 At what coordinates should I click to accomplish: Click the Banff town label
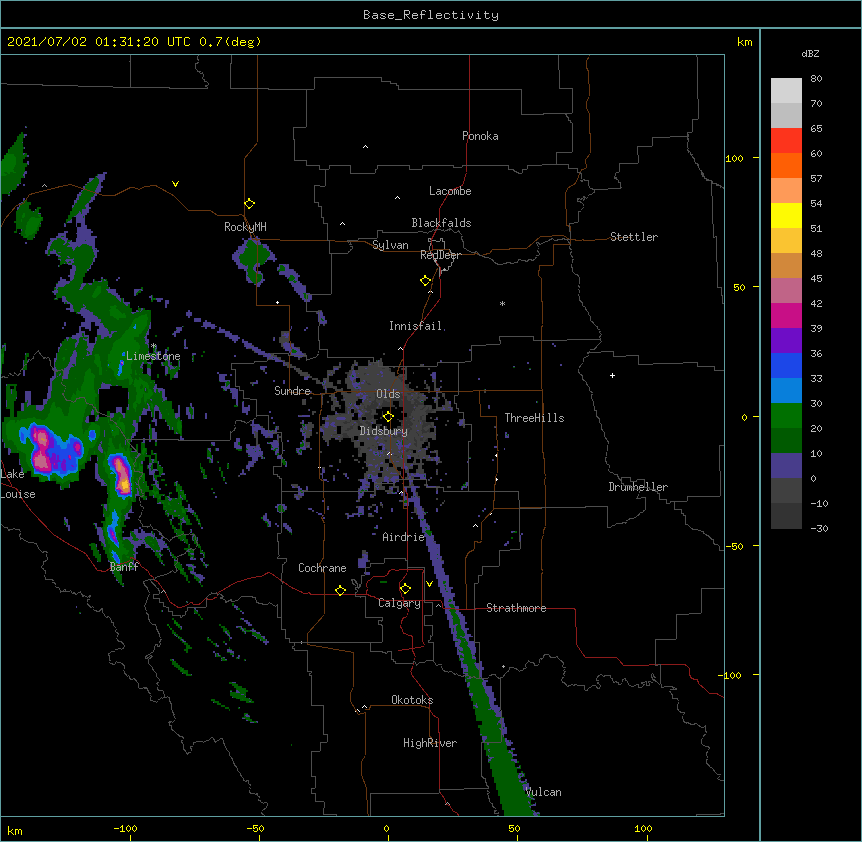pyautogui.click(x=124, y=567)
